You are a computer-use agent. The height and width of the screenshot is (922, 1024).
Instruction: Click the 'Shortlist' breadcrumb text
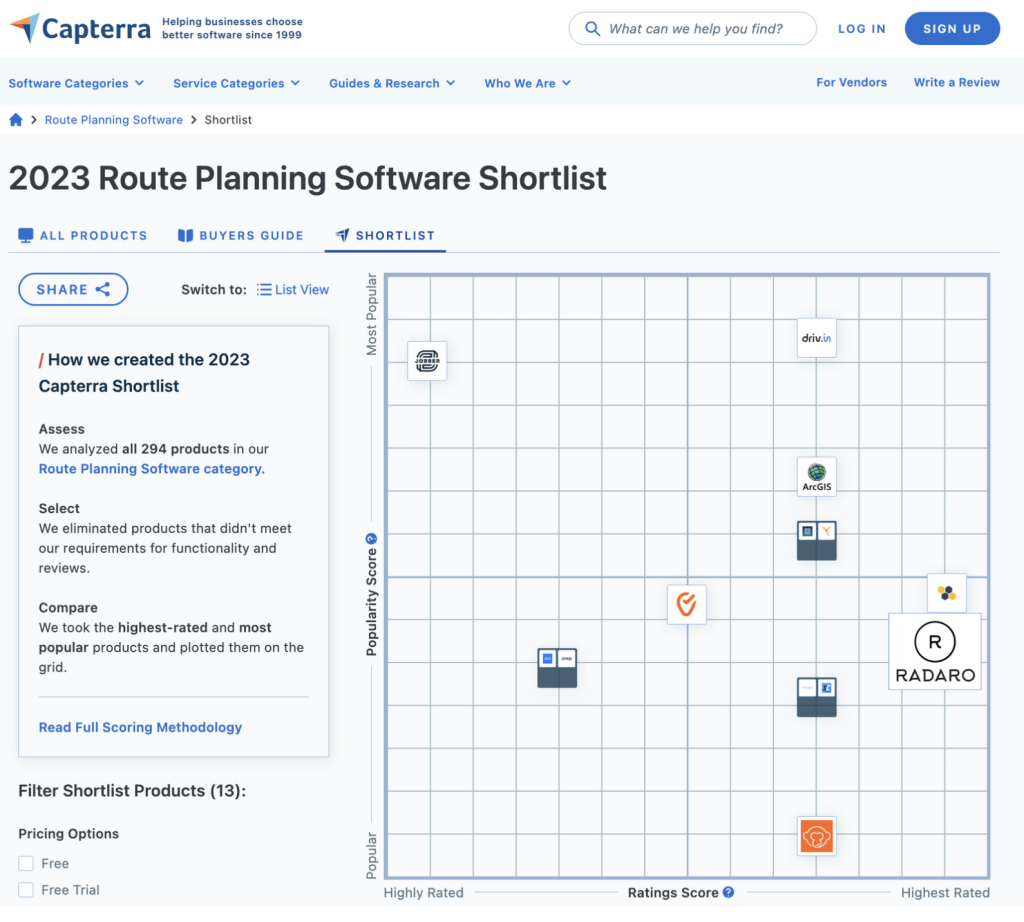tap(228, 119)
